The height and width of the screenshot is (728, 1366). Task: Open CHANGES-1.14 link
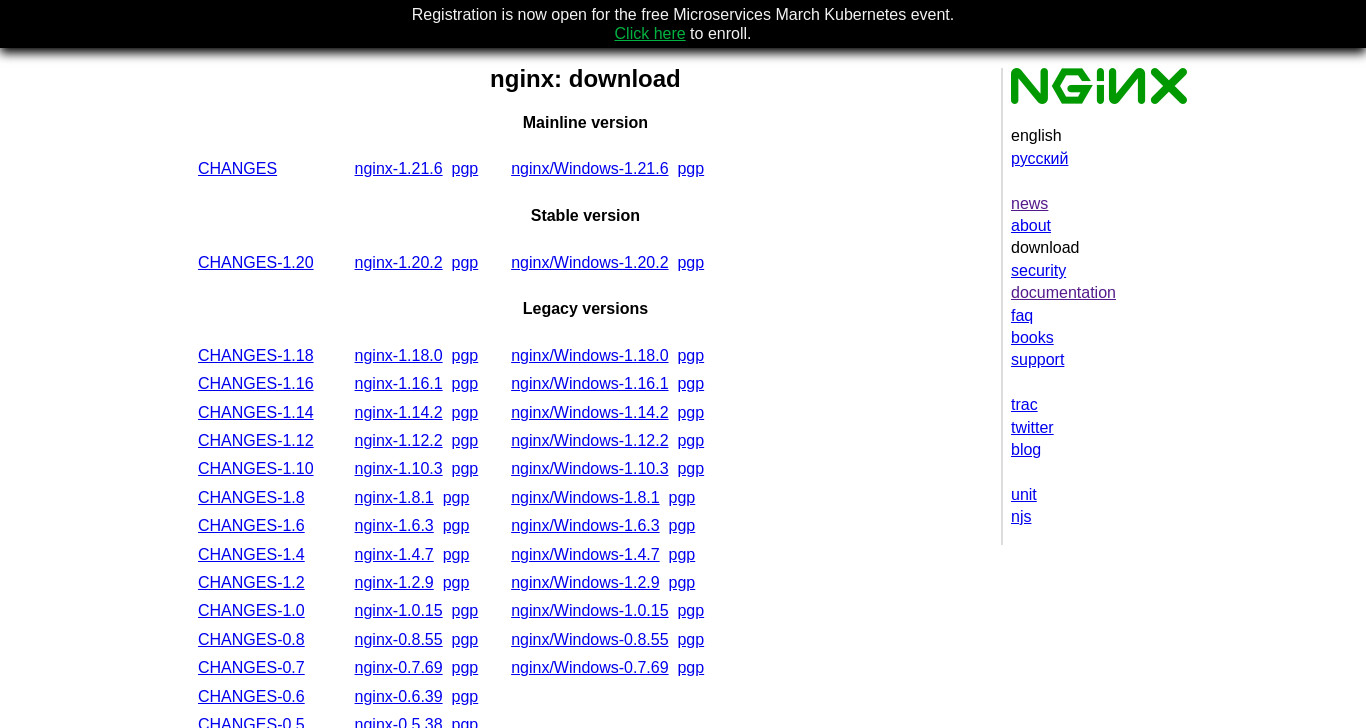[256, 413]
